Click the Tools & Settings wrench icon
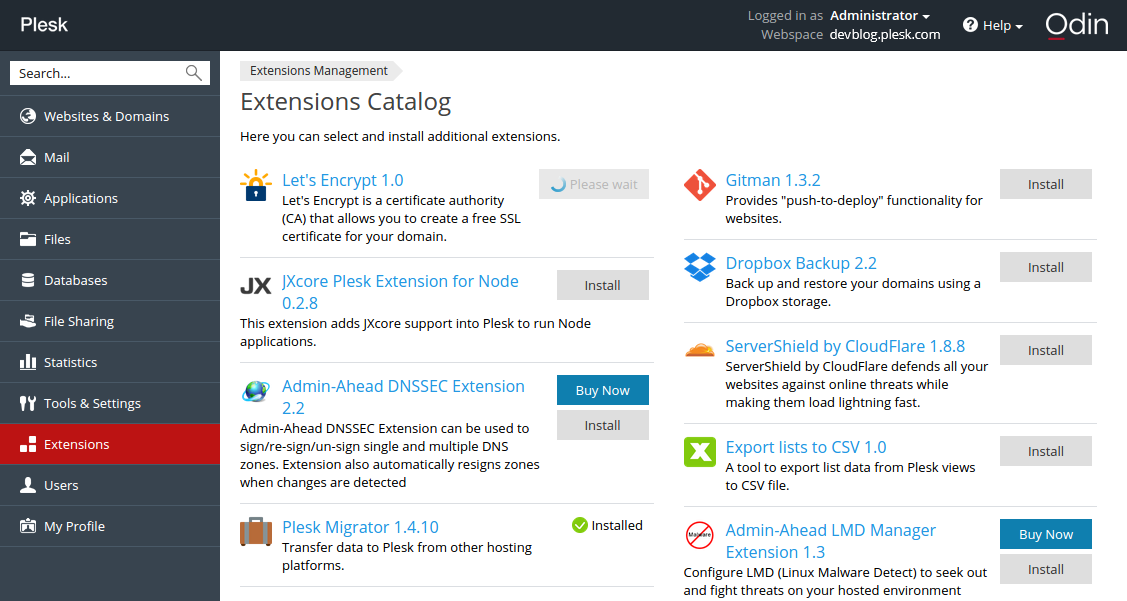 click(28, 403)
